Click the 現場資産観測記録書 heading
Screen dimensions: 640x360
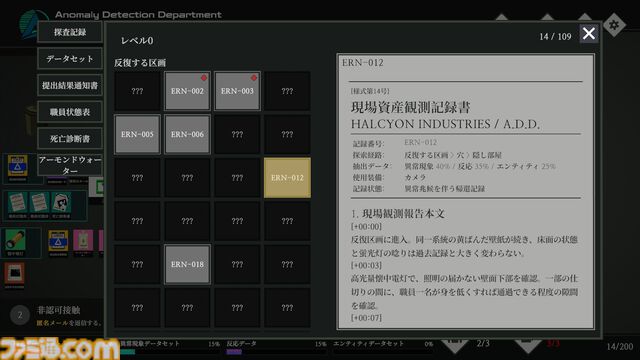click(411, 107)
